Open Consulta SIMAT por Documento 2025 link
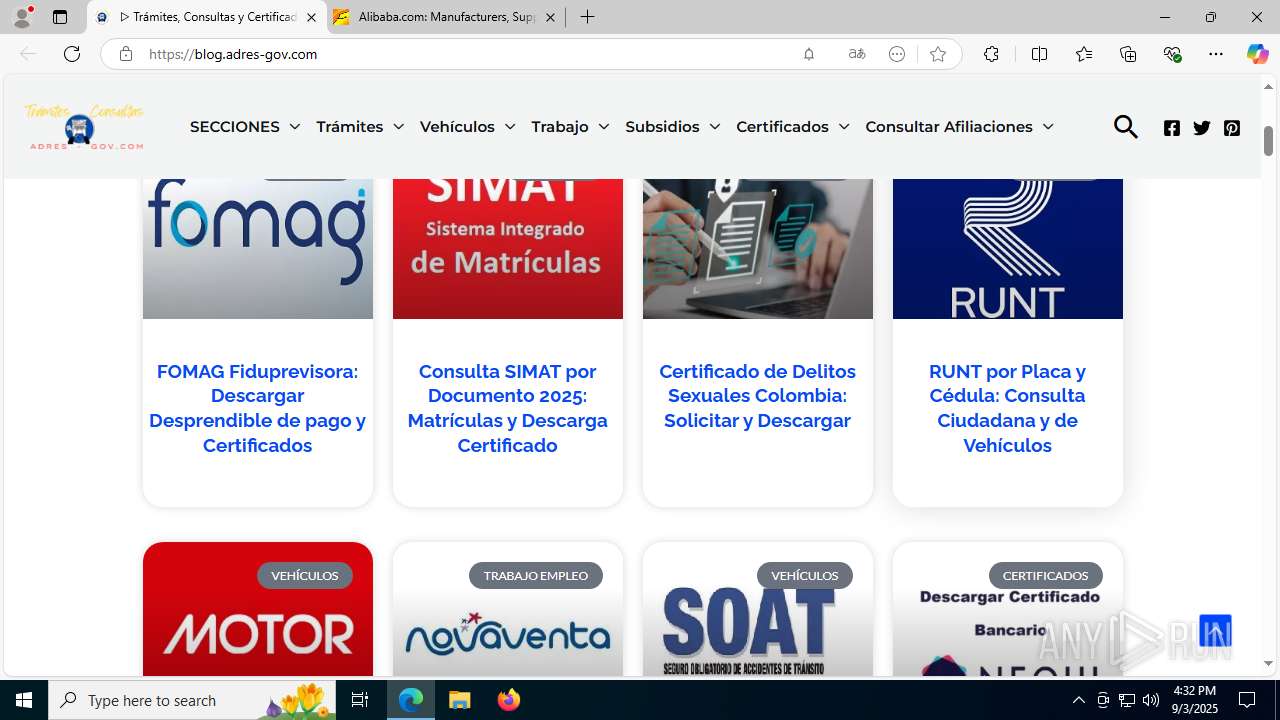 click(508, 408)
